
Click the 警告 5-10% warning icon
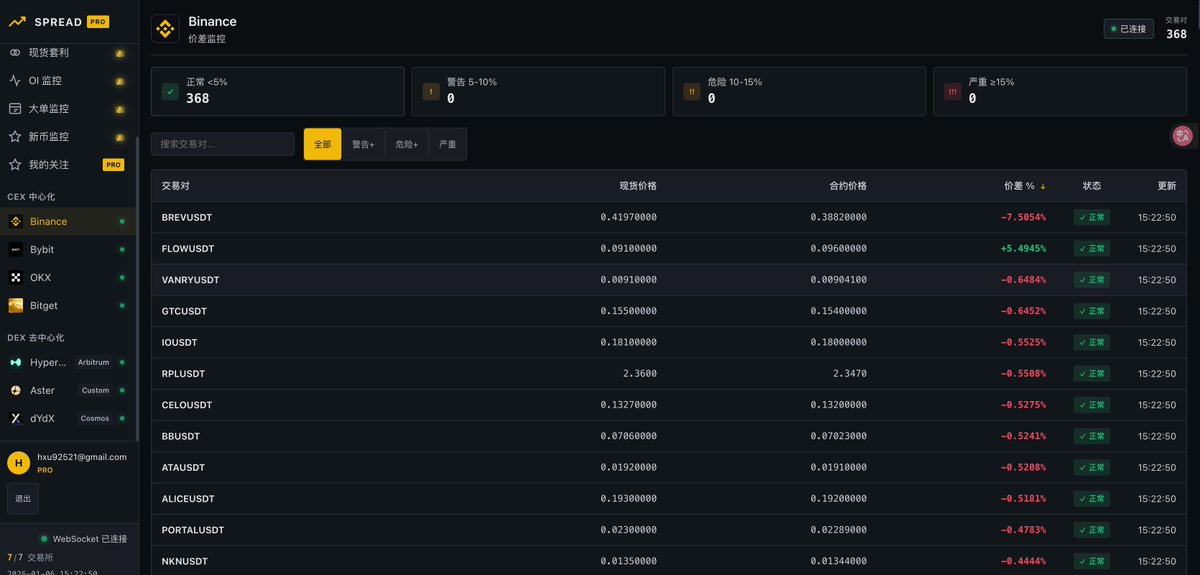pyautogui.click(x=431, y=91)
